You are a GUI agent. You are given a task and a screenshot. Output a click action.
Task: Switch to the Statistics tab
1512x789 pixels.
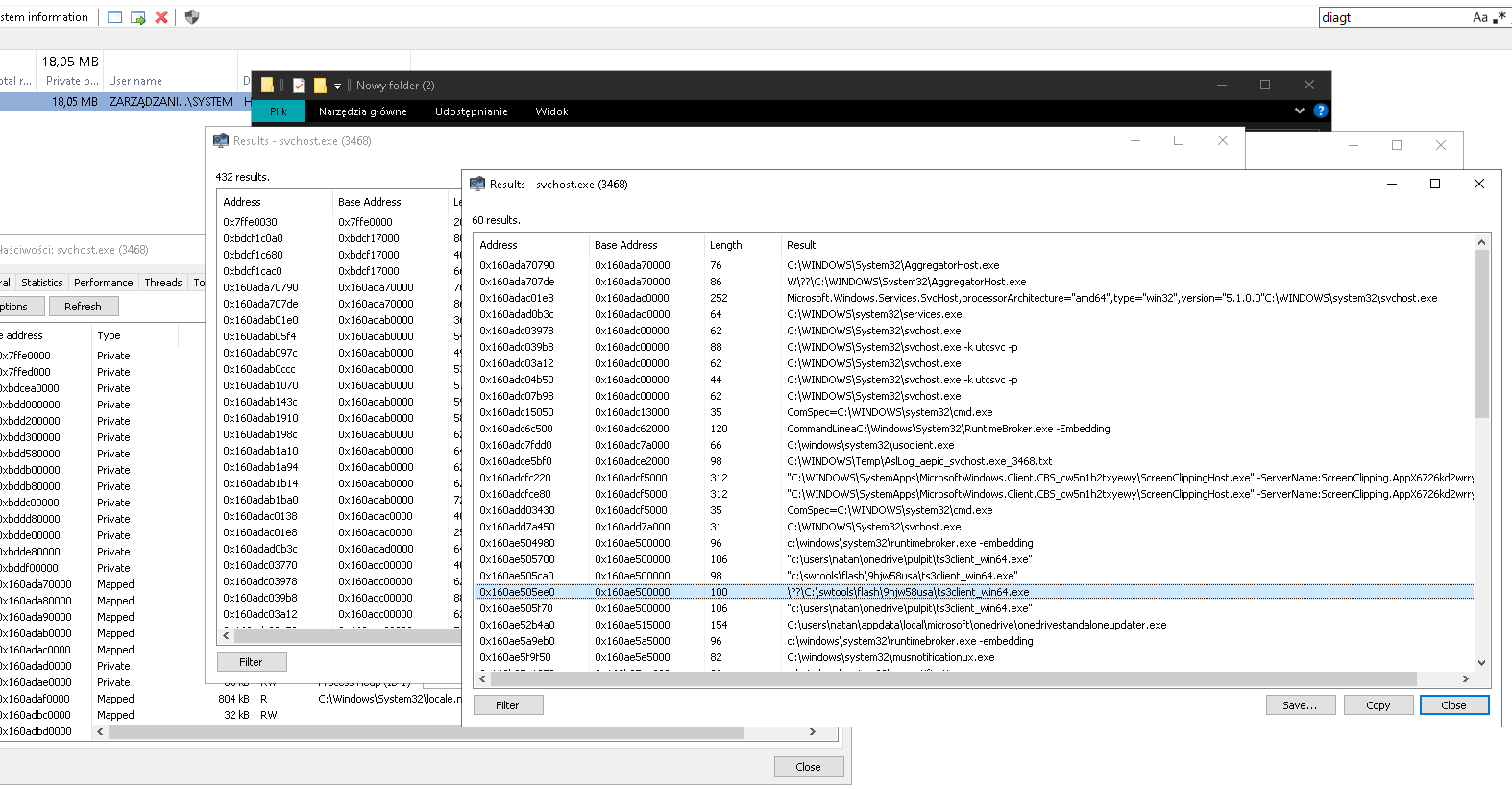pos(42,283)
